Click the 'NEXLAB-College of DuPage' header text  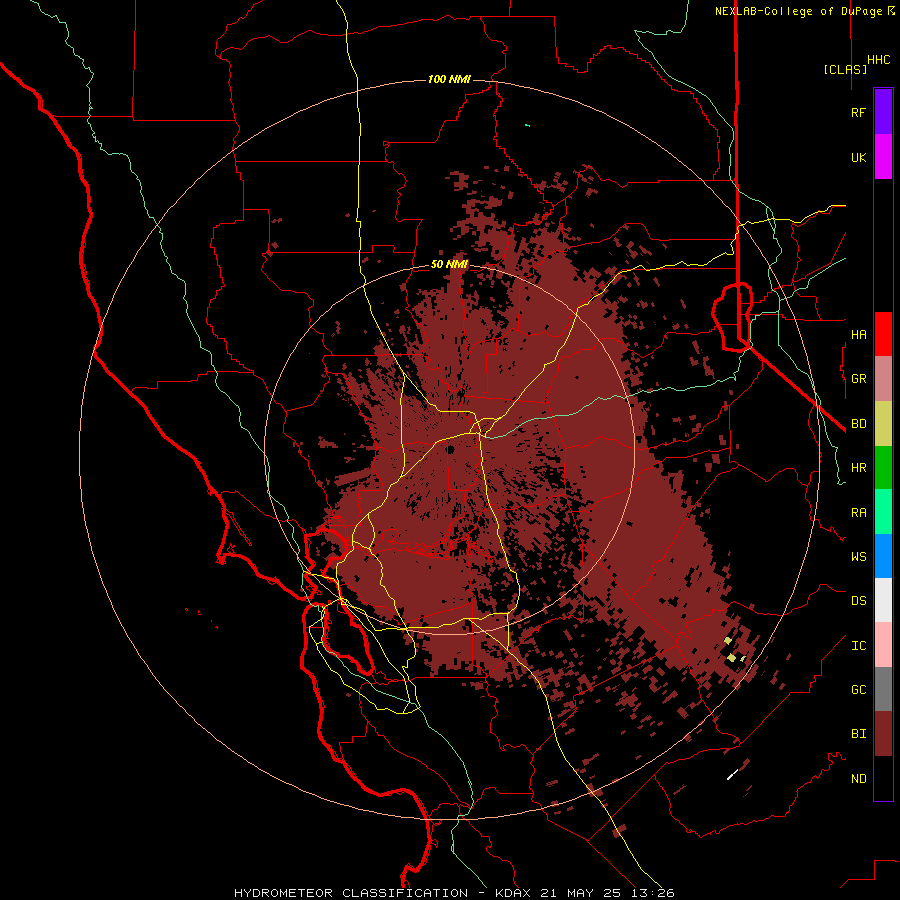click(x=798, y=11)
